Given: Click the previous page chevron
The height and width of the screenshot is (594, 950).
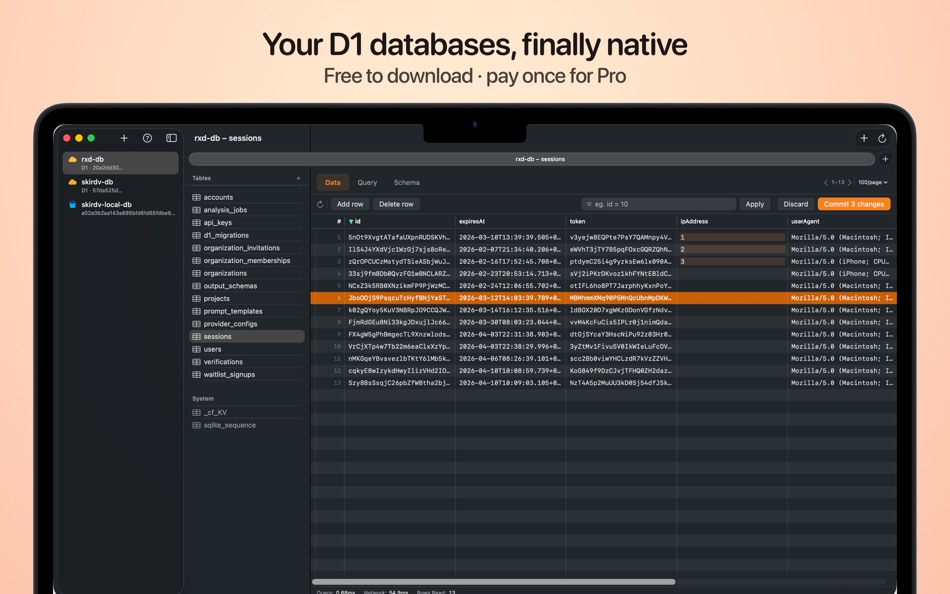Looking at the screenshot, I should coord(827,182).
